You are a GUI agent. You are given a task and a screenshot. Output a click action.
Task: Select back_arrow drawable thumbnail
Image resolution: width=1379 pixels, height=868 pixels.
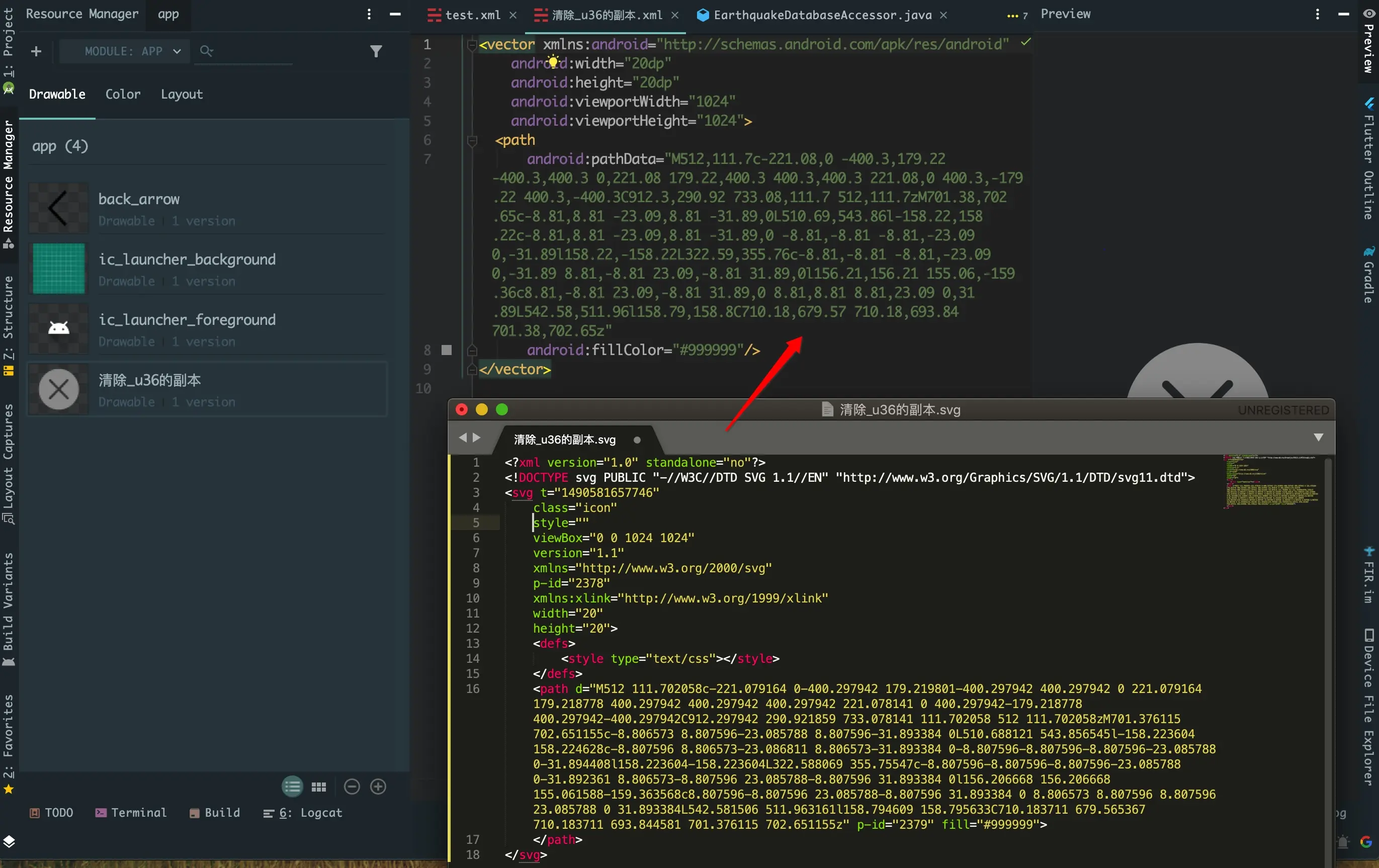click(58, 208)
